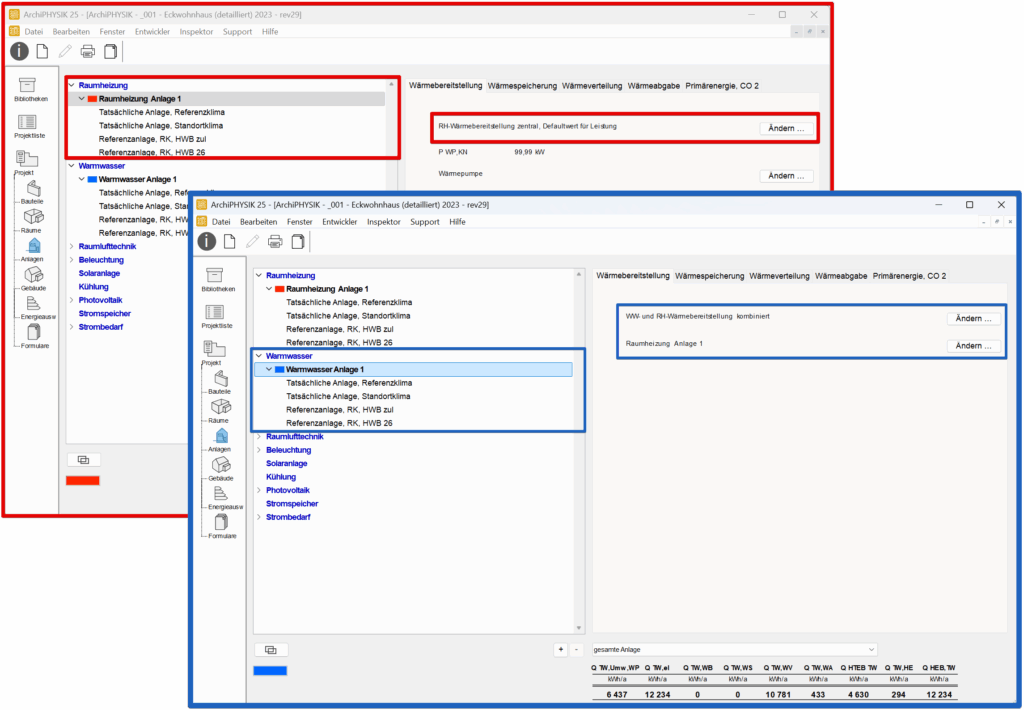Click new document icon in back window
The image size is (1024, 710).
coord(42,51)
